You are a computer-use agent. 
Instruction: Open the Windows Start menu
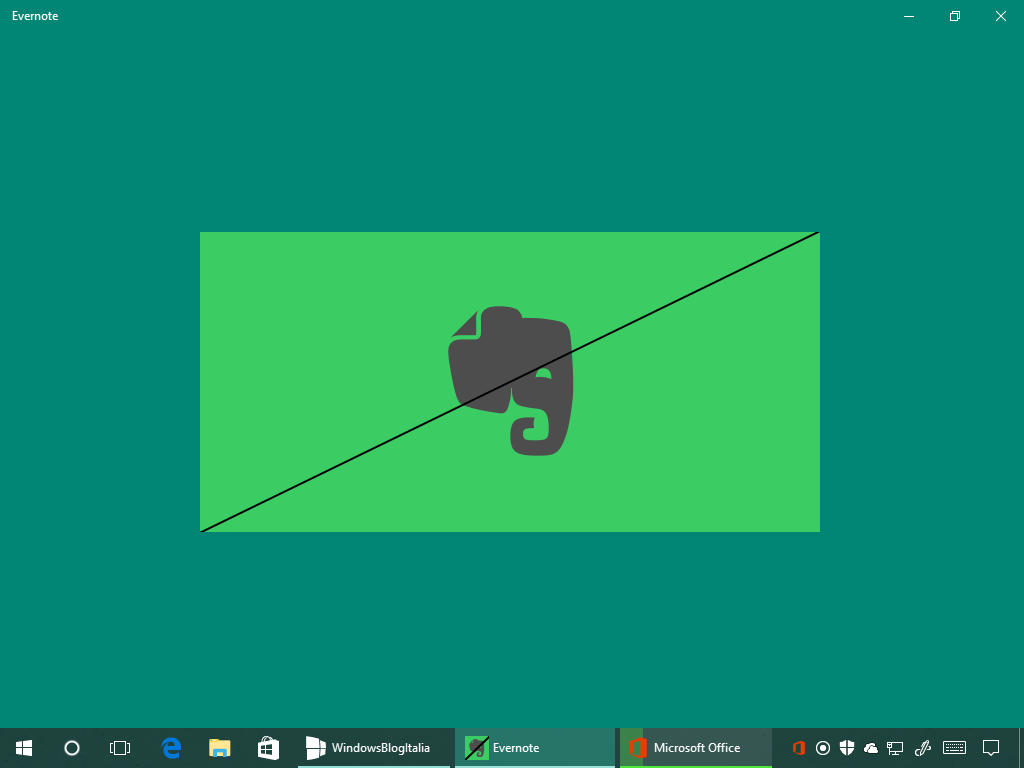point(24,748)
